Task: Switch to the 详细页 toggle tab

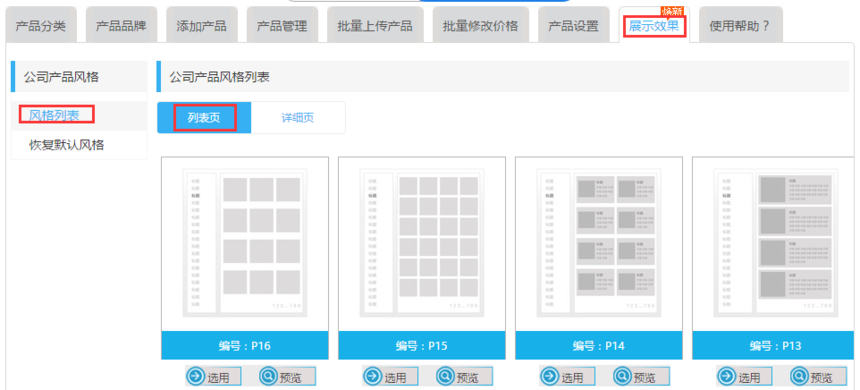Action: [x=298, y=117]
